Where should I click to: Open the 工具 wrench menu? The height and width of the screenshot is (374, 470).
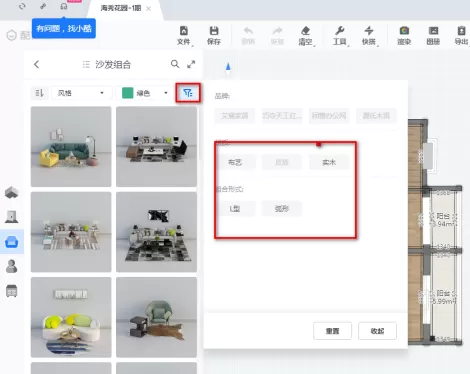click(340, 36)
